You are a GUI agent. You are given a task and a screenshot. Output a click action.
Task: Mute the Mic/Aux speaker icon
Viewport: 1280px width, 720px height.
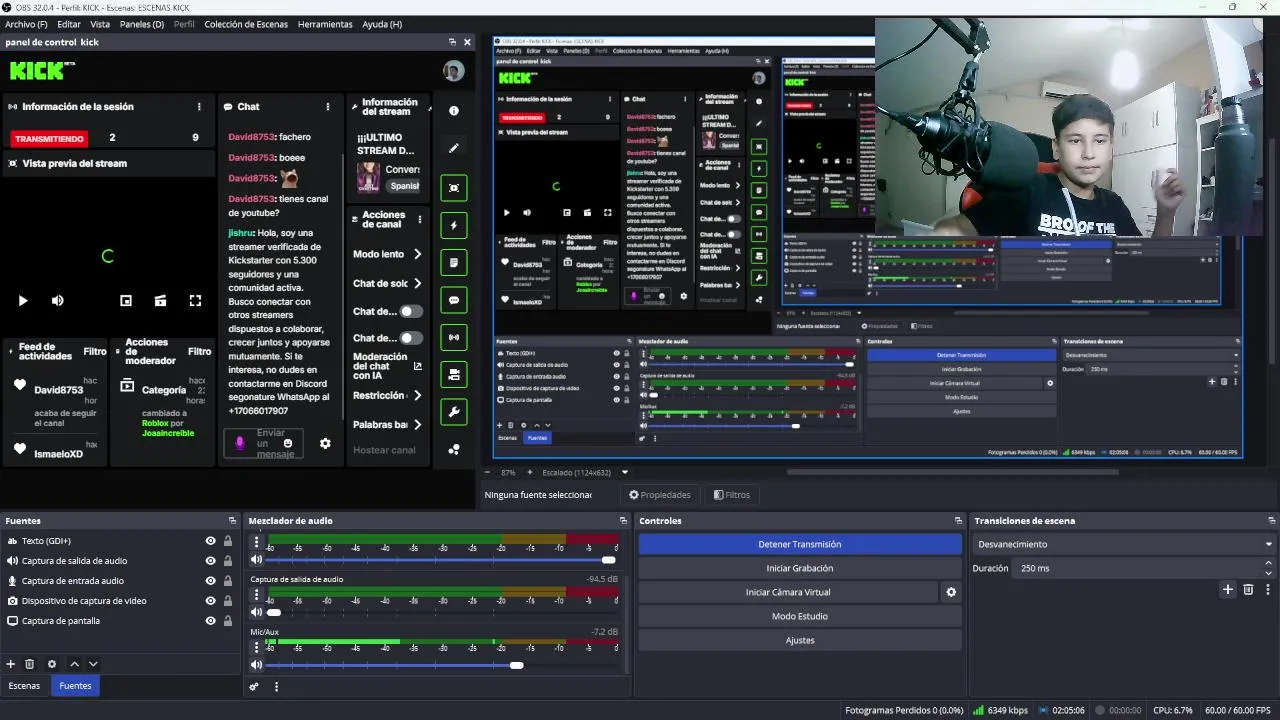pos(256,665)
